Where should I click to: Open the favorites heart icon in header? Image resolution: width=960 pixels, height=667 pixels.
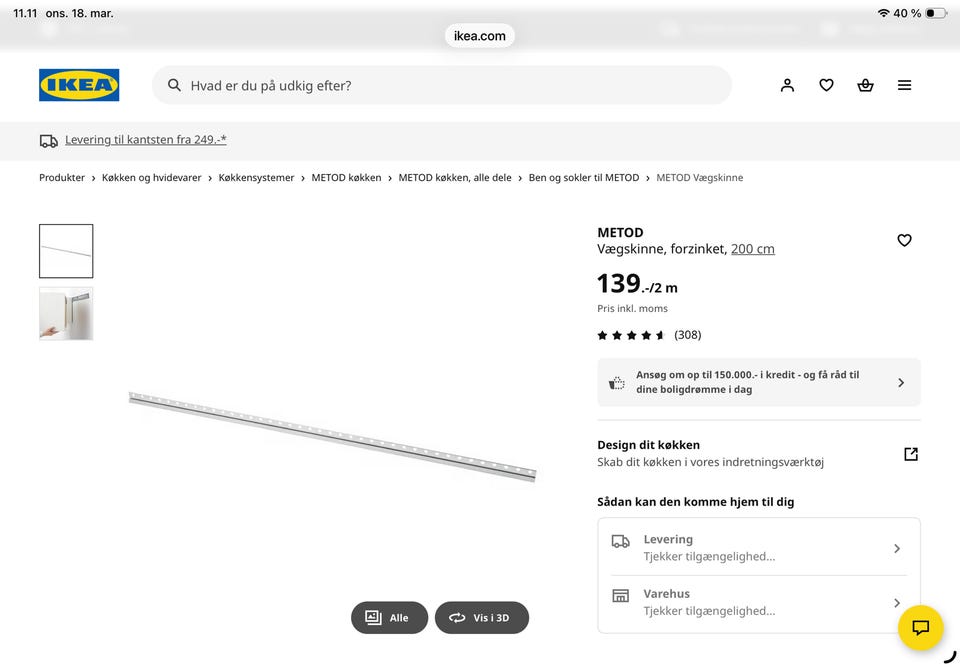click(826, 85)
